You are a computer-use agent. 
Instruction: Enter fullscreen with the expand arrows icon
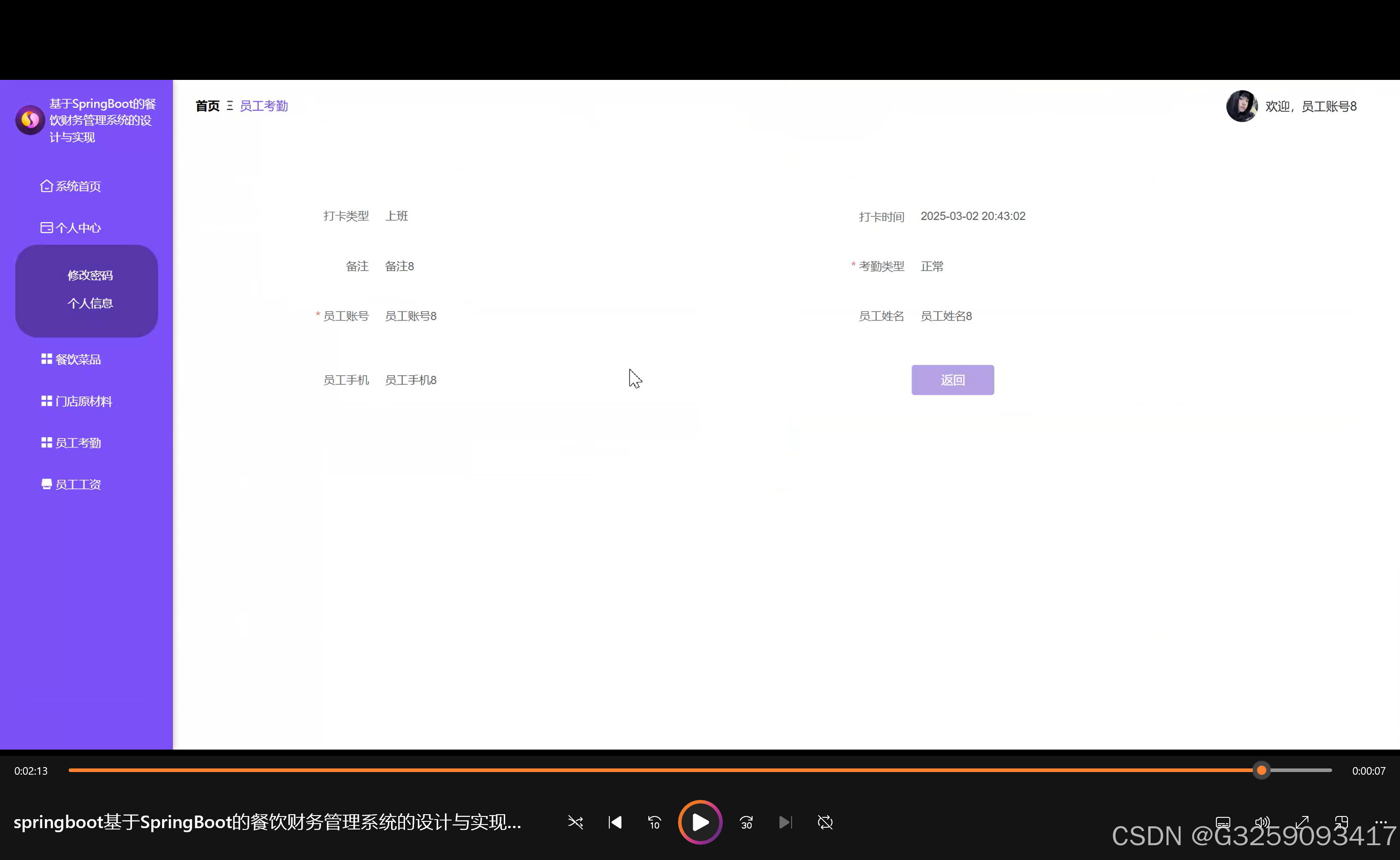click(1302, 822)
